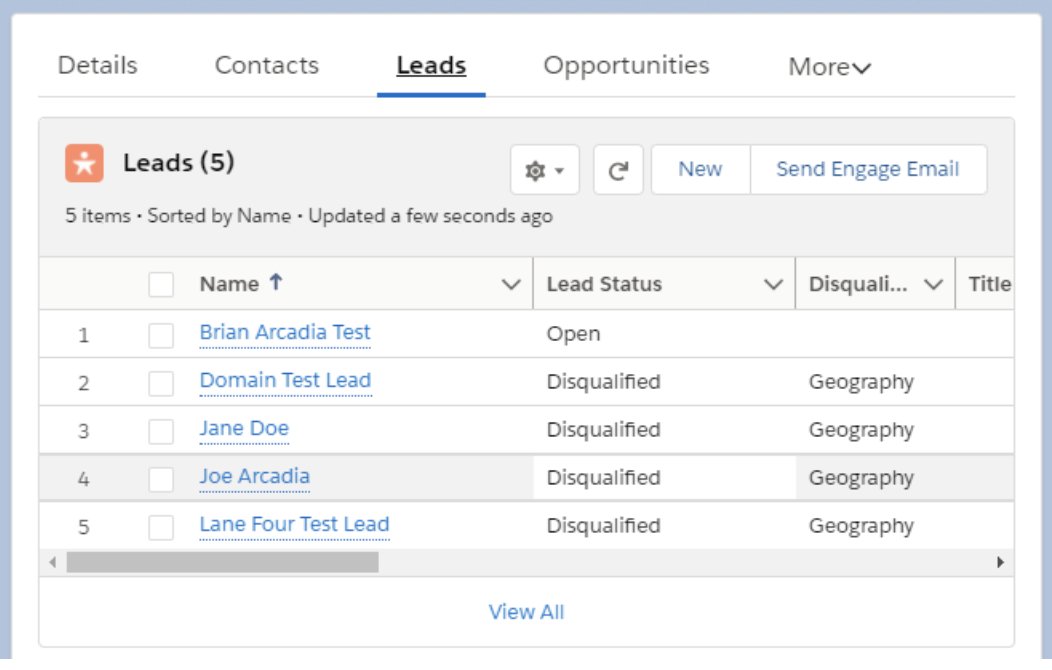This screenshot has width=1052, height=670.
Task: Click the Title column header
Action: pos(990,284)
